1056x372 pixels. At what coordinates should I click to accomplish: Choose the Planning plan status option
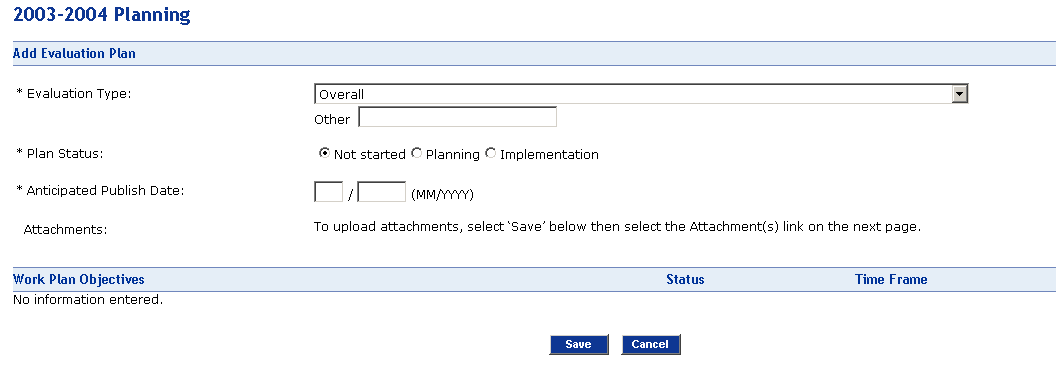[x=416, y=153]
